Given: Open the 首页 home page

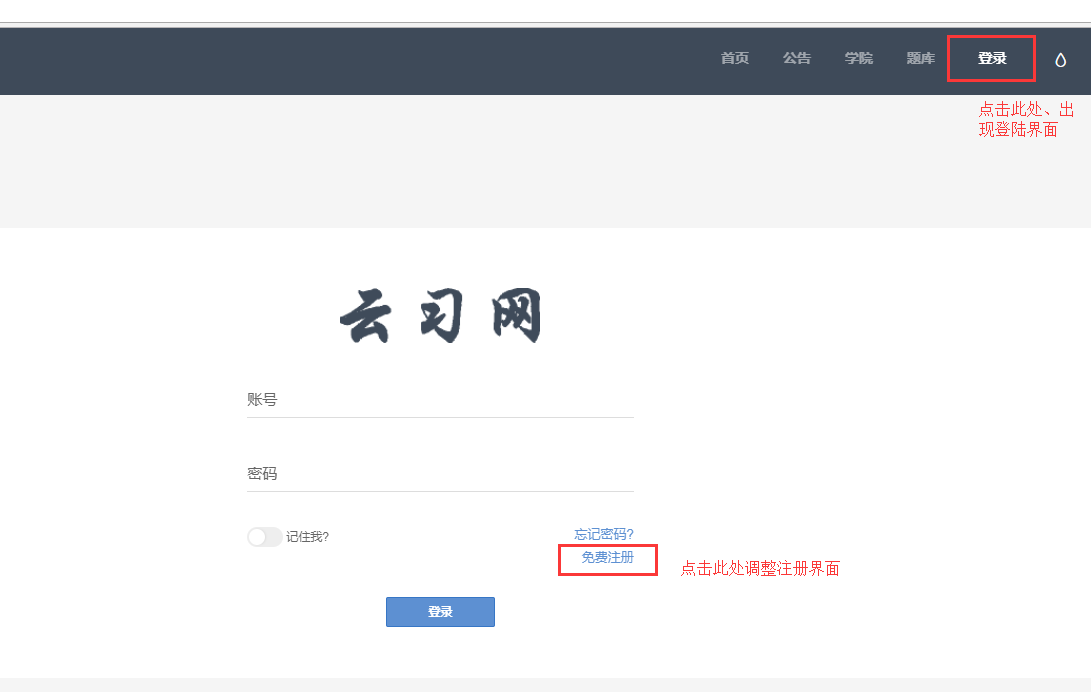Looking at the screenshot, I should (734, 59).
